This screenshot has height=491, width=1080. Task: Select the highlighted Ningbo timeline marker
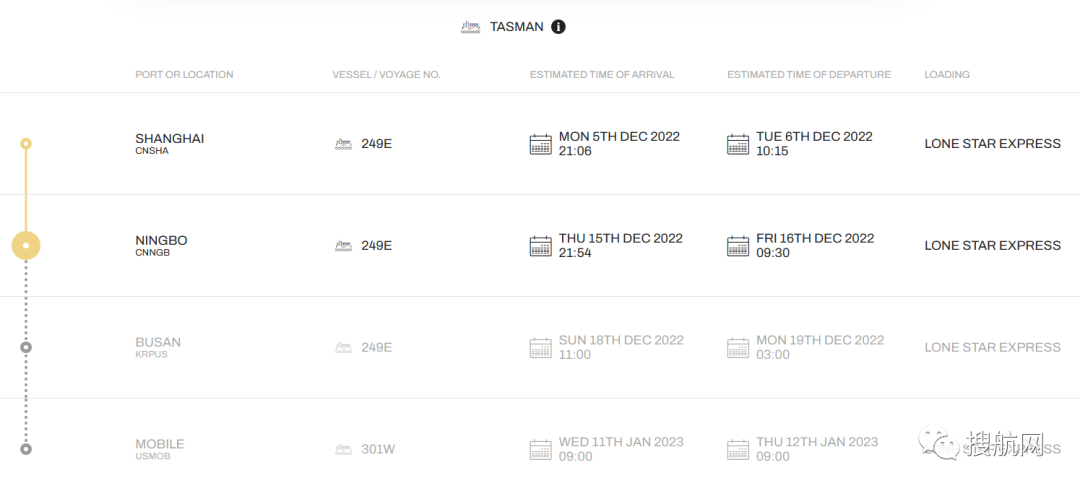pos(26,246)
